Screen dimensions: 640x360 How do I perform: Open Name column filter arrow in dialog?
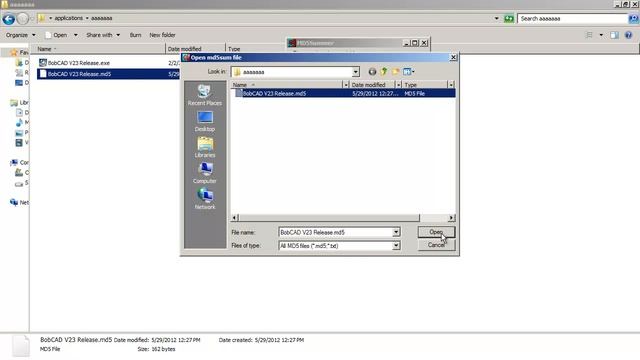click(x=346, y=85)
